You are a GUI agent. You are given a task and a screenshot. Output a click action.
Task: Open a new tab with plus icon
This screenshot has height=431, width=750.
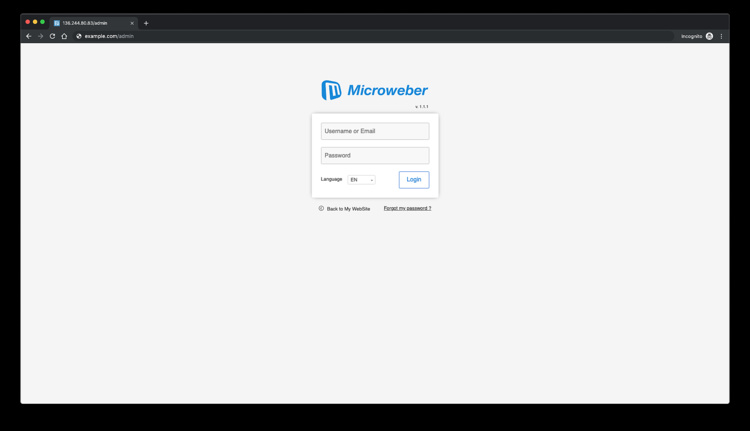click(146, 23)
